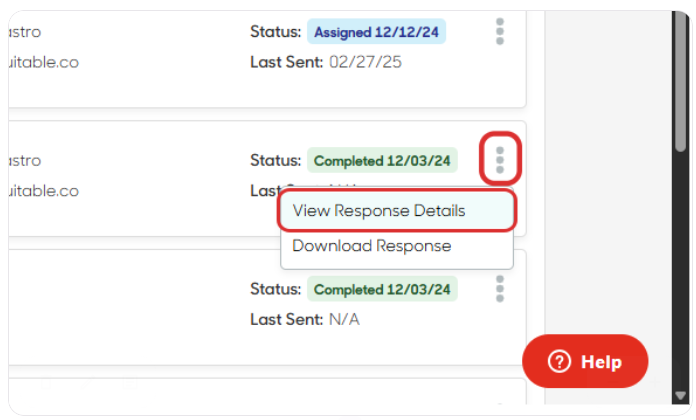Click the question mark icon in Help
696x420 pixels.
point(559,361)
